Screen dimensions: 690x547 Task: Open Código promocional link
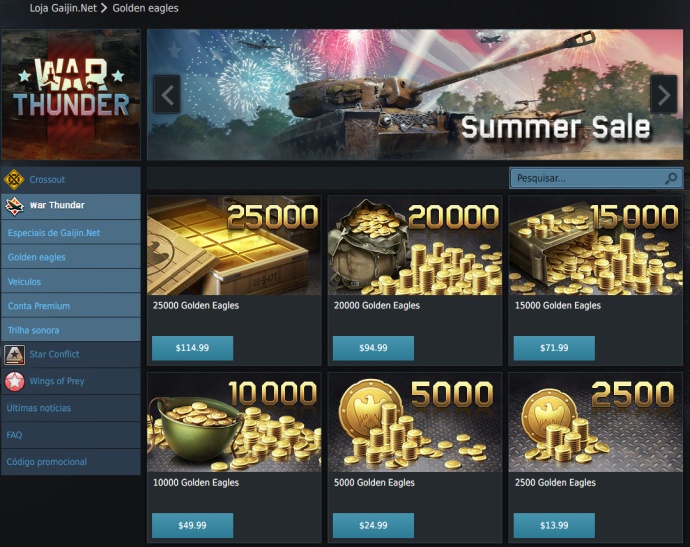tap(47, 462)
